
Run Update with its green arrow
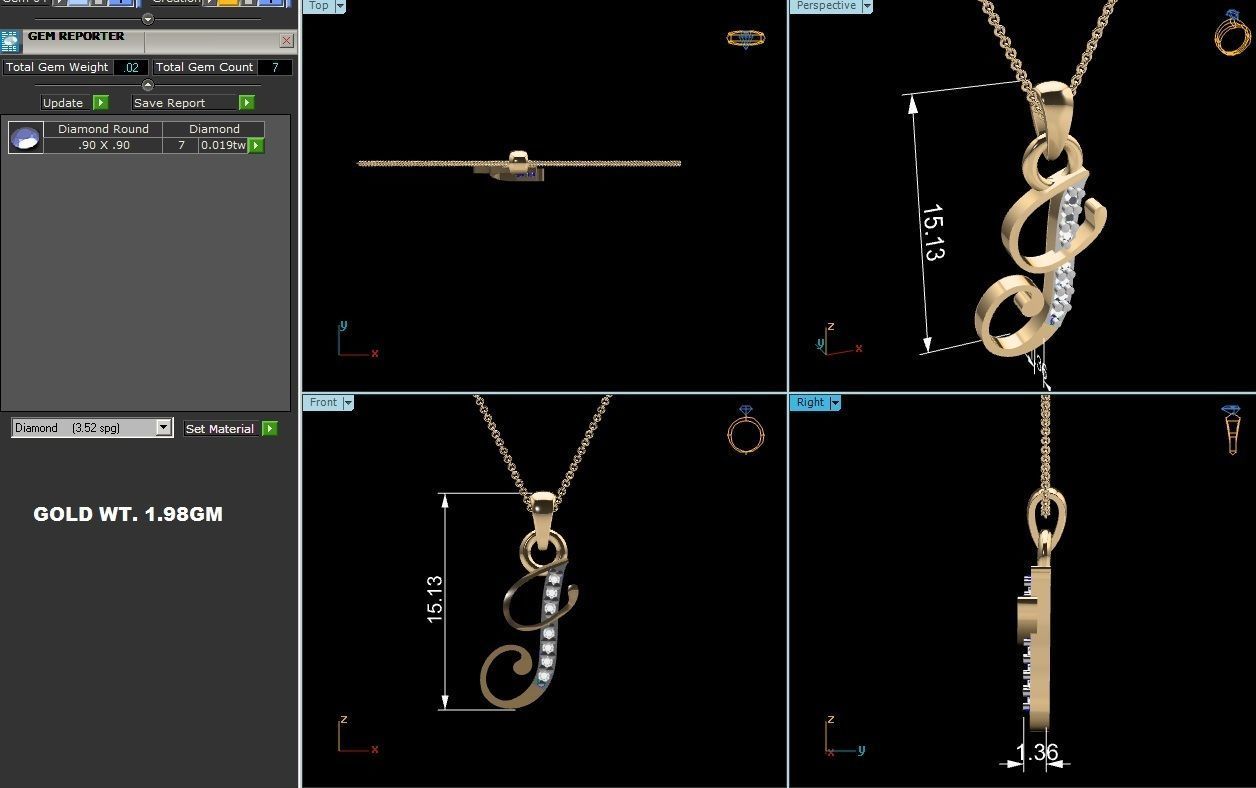pyautogui.click(x=100, y=103)
